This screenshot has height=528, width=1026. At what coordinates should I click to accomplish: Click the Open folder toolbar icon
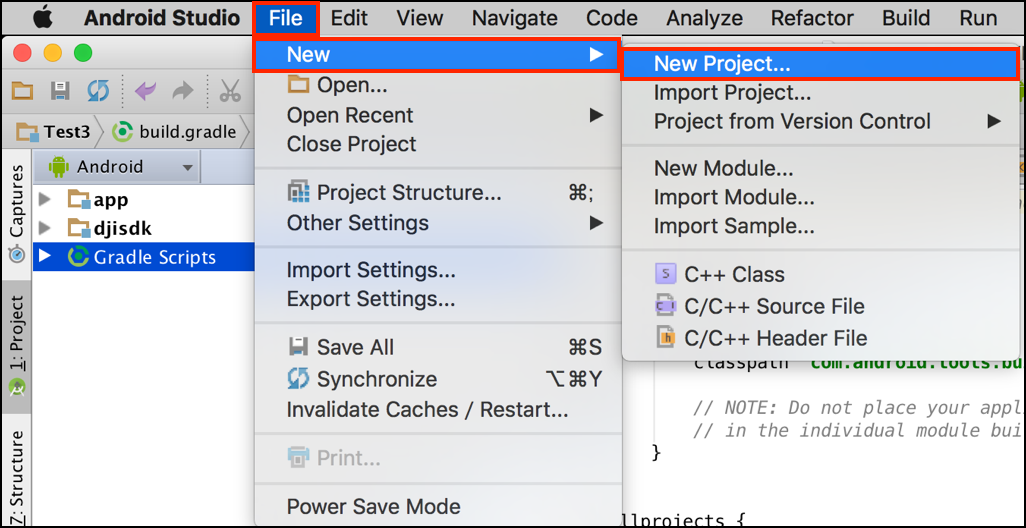pyautogui.click(x=22, y=91)
